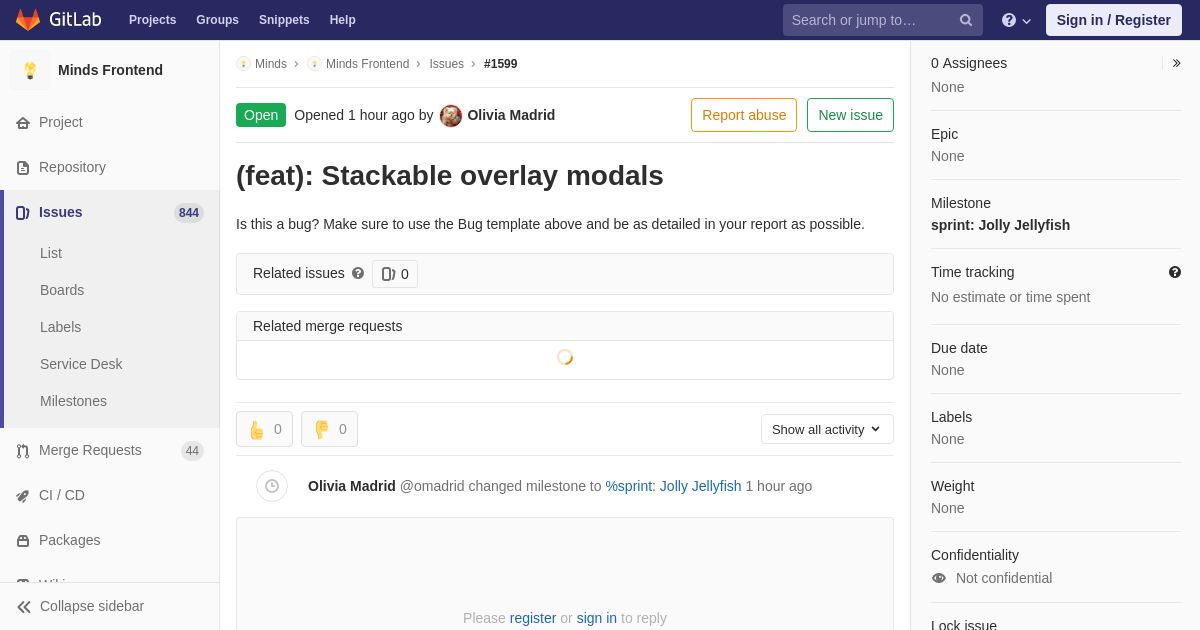Click the Report abuse button
This screenshot has width=1200, height=630.
point(744,115)
